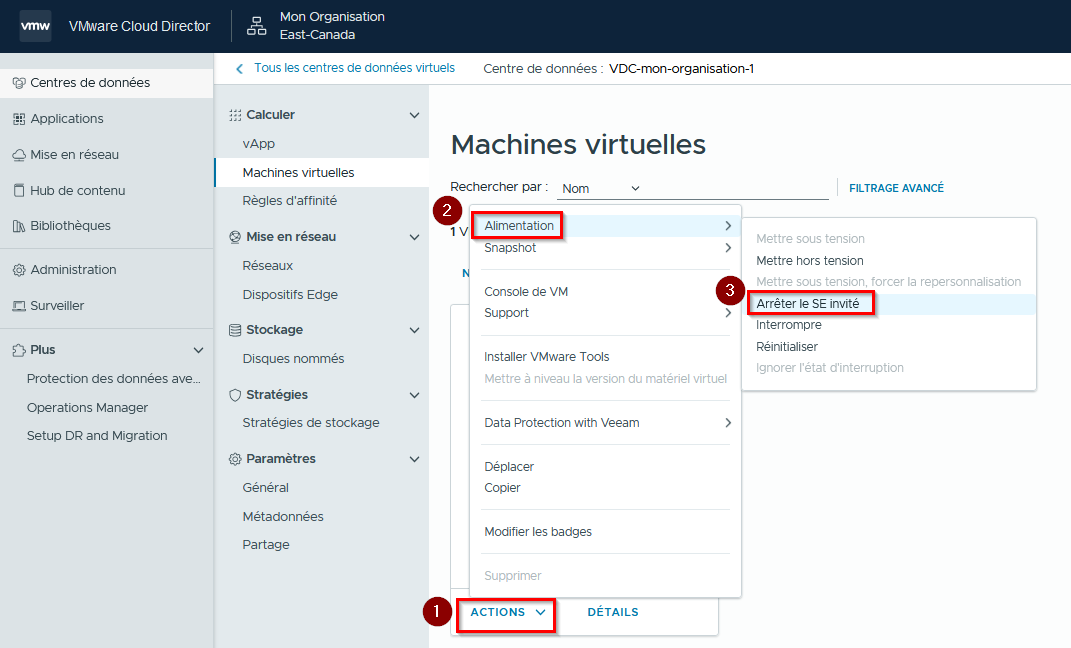
Task: Collapse the Plus section chevron
Action: click(199, 350)
